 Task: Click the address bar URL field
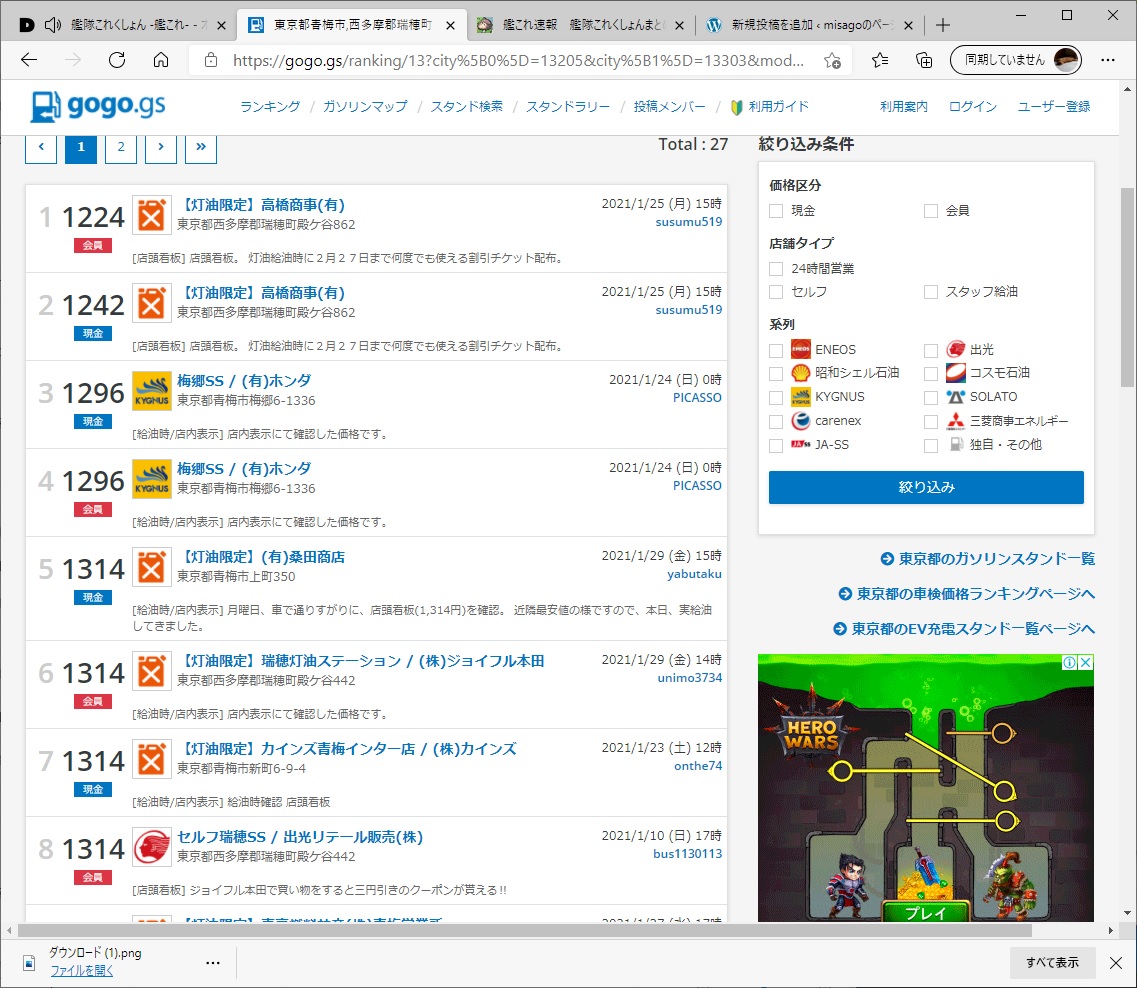click(x=518, y=60)
